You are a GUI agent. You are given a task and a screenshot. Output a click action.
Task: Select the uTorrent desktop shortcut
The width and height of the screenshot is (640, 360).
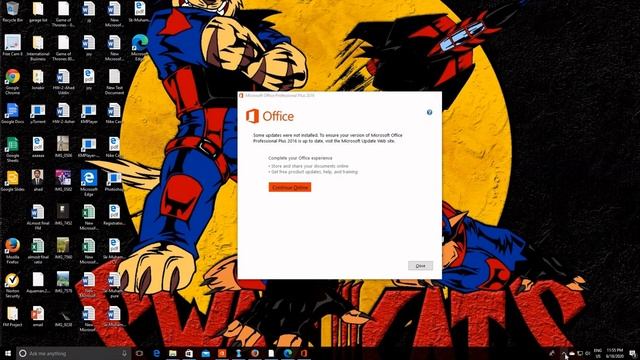(38, 113)
